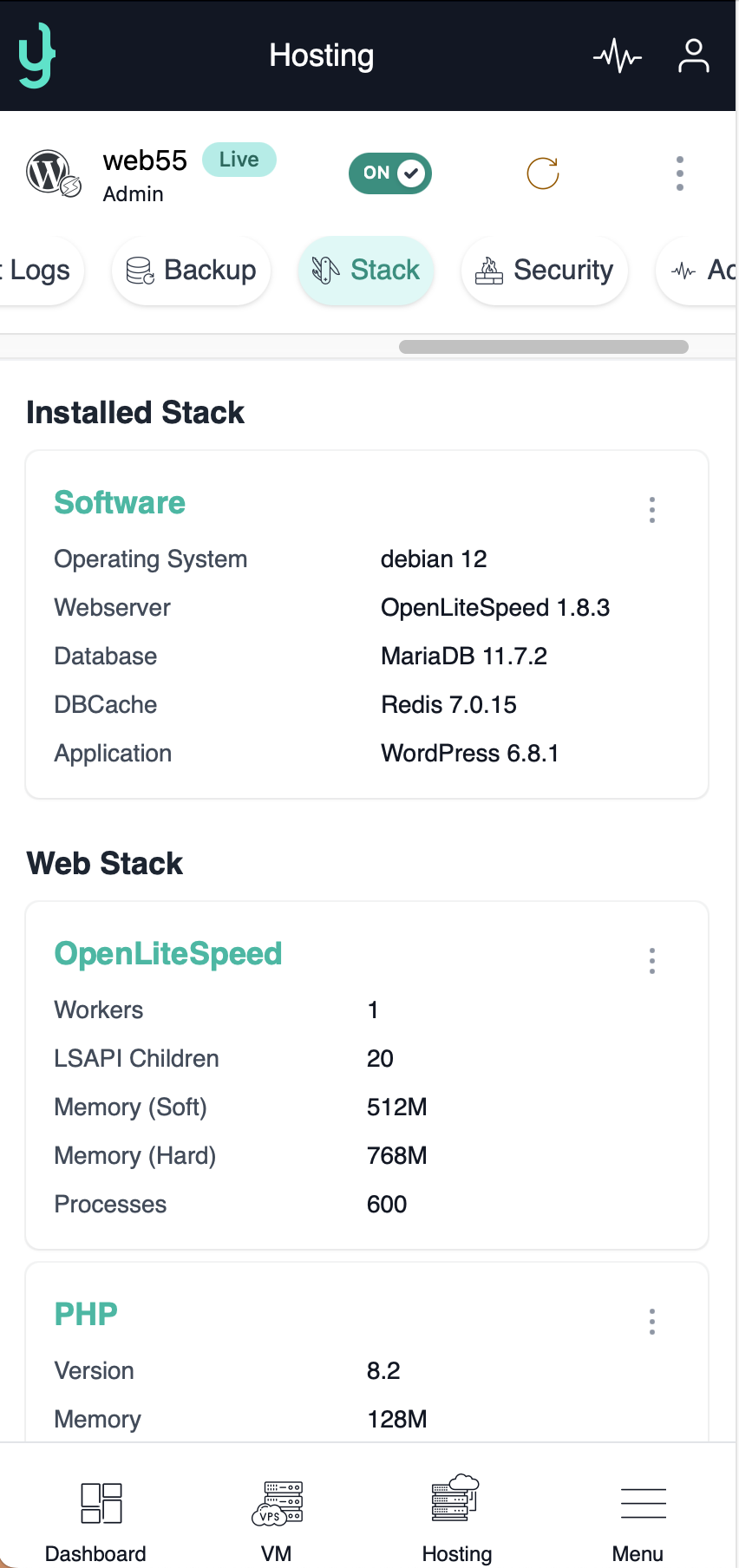Click the PHP memory '128M' value
This screenshot has width=739, height=1568.
397,1420
